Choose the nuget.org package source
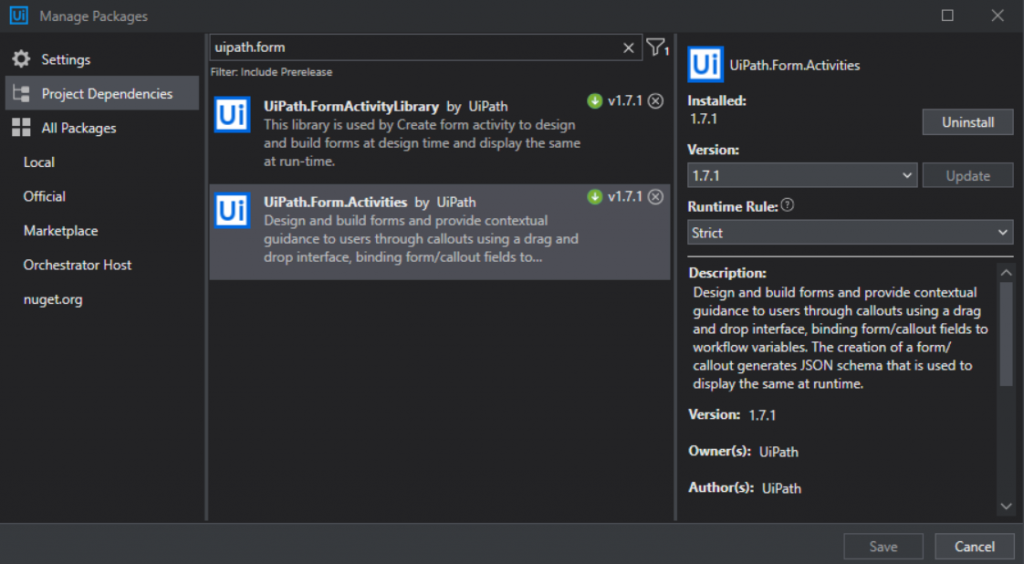 pyautogui.click(x=53, y=299)
